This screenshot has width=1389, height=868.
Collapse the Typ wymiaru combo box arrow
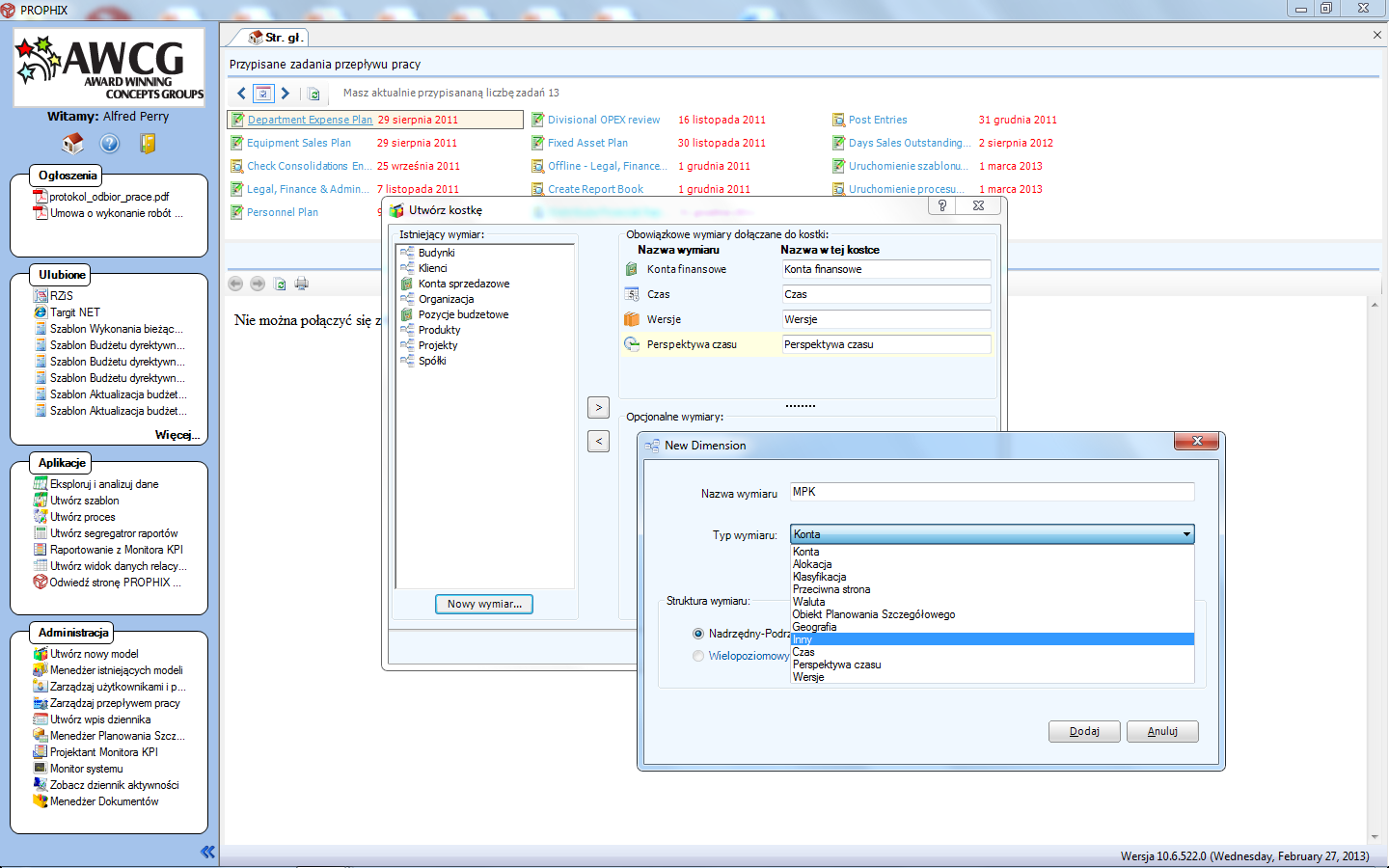pos(1186,534)
